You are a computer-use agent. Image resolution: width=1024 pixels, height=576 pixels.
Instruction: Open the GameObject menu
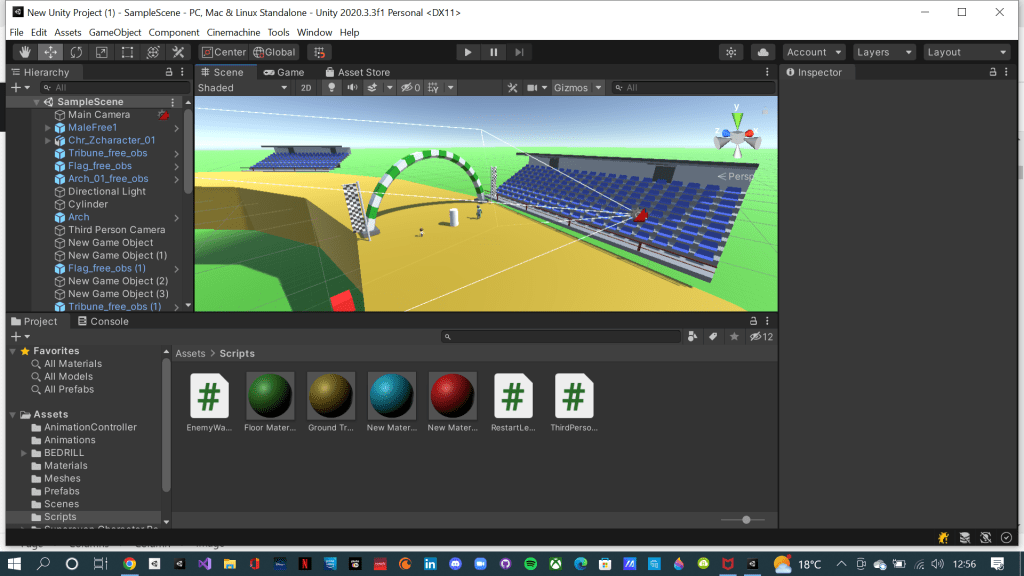[x=115, y=32]
